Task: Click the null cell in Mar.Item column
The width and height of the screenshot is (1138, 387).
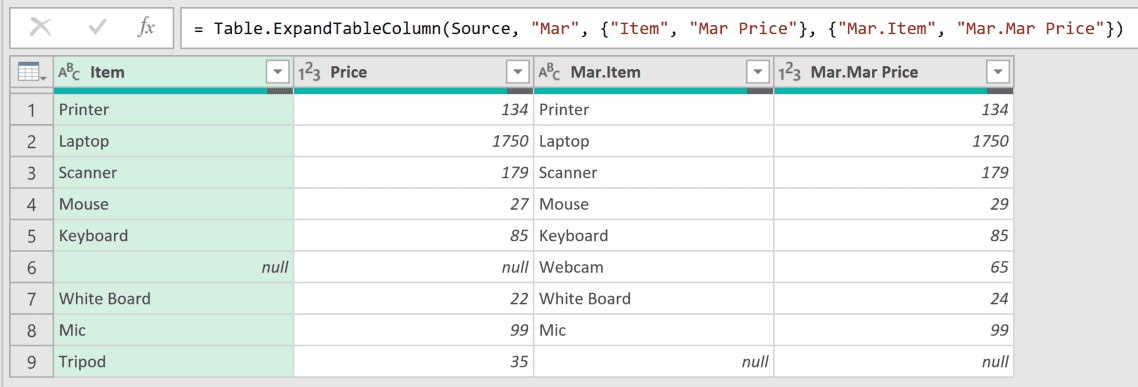Action: tap(654, 362)
